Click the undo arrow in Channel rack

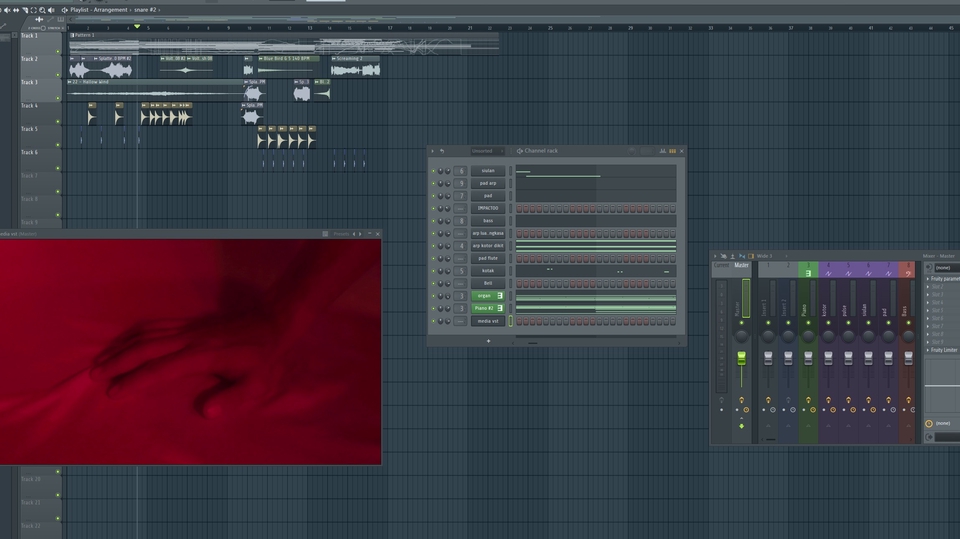point(442,151)
